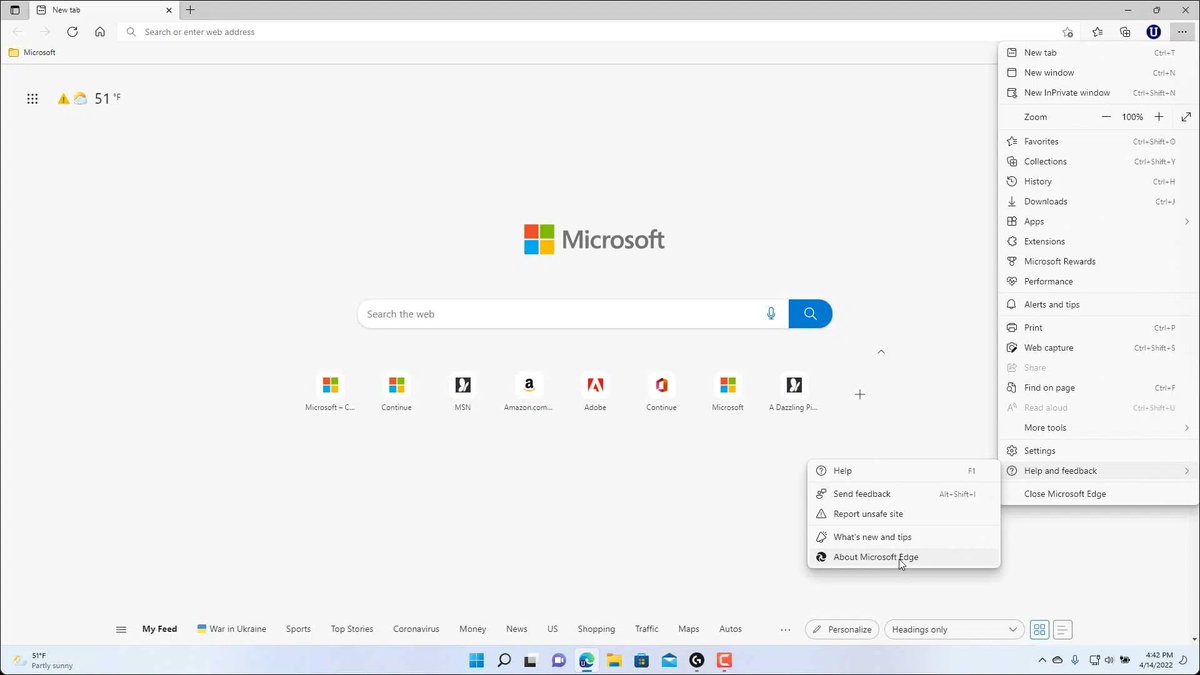Open History from the menu
Image resolution: width=1200 pixels, height=675 pixels.
[x=1098, y=182]
